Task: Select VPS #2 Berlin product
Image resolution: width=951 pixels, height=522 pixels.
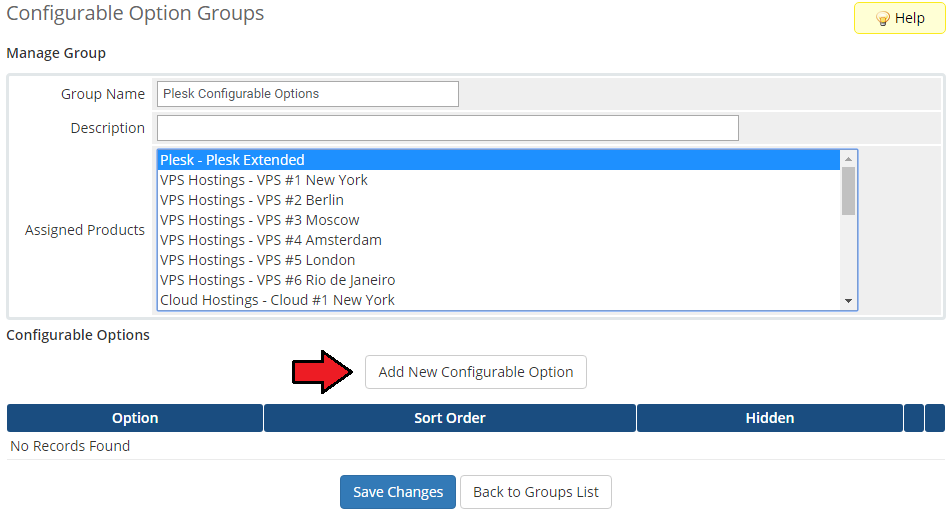Action: 499,200
